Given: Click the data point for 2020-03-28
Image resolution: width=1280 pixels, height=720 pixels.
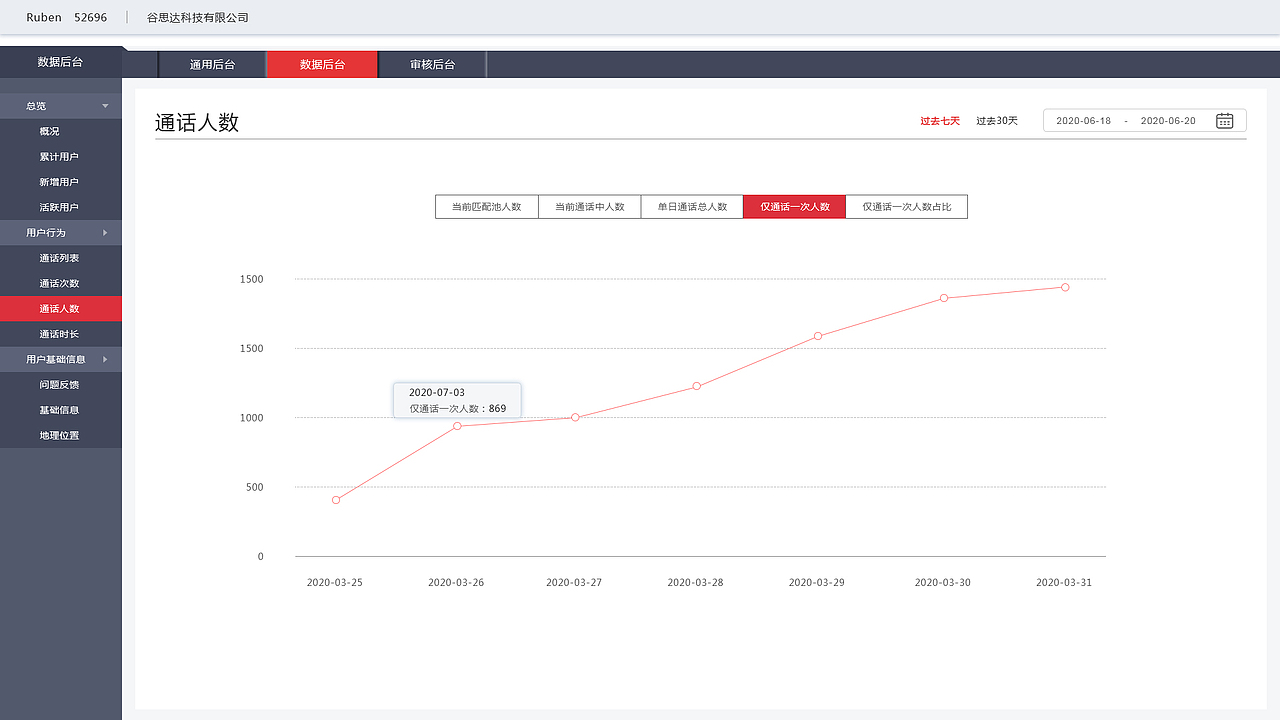Looking at the screenshot, I should click(x=697, y=386).
